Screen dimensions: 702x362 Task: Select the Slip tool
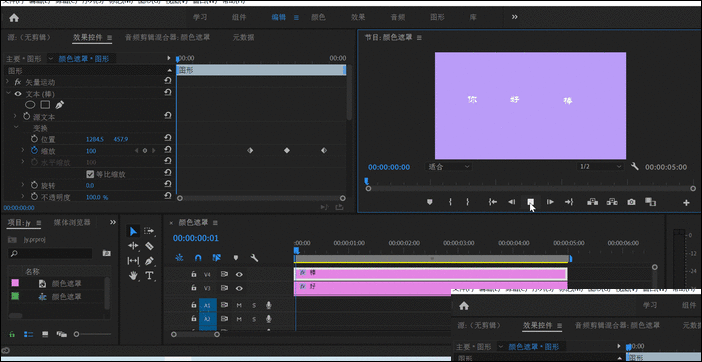click(x=133, y=260)
